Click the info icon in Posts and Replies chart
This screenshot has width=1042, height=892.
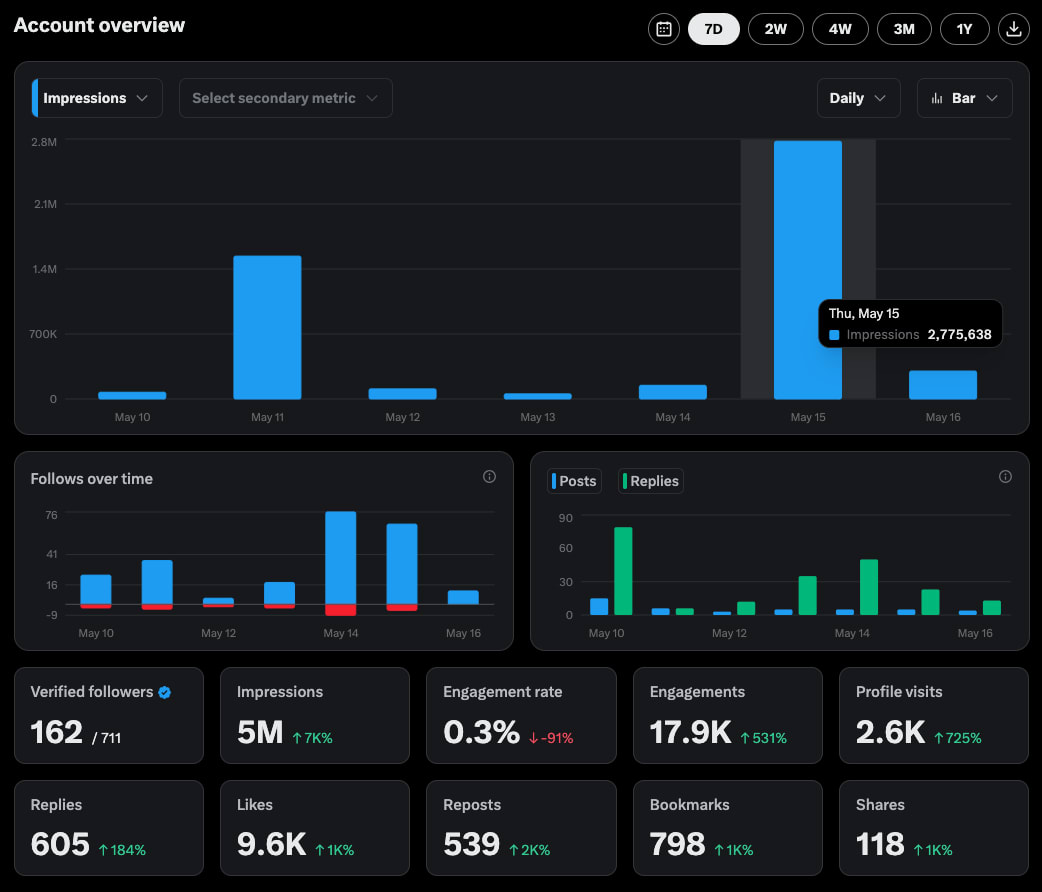tap(1005, 477)
